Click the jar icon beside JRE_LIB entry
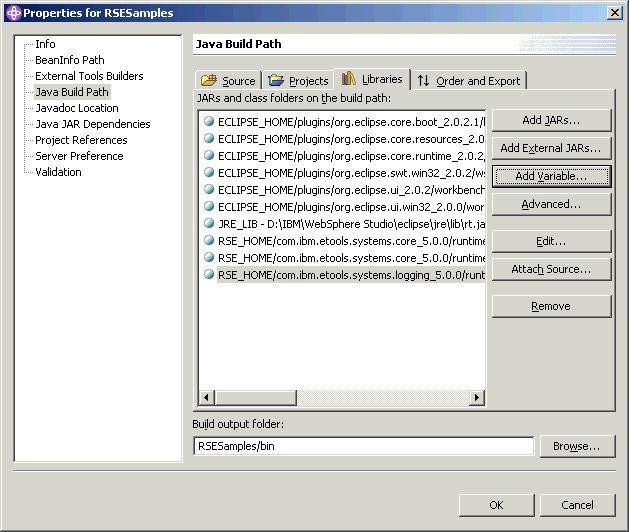 coord(209,223)
